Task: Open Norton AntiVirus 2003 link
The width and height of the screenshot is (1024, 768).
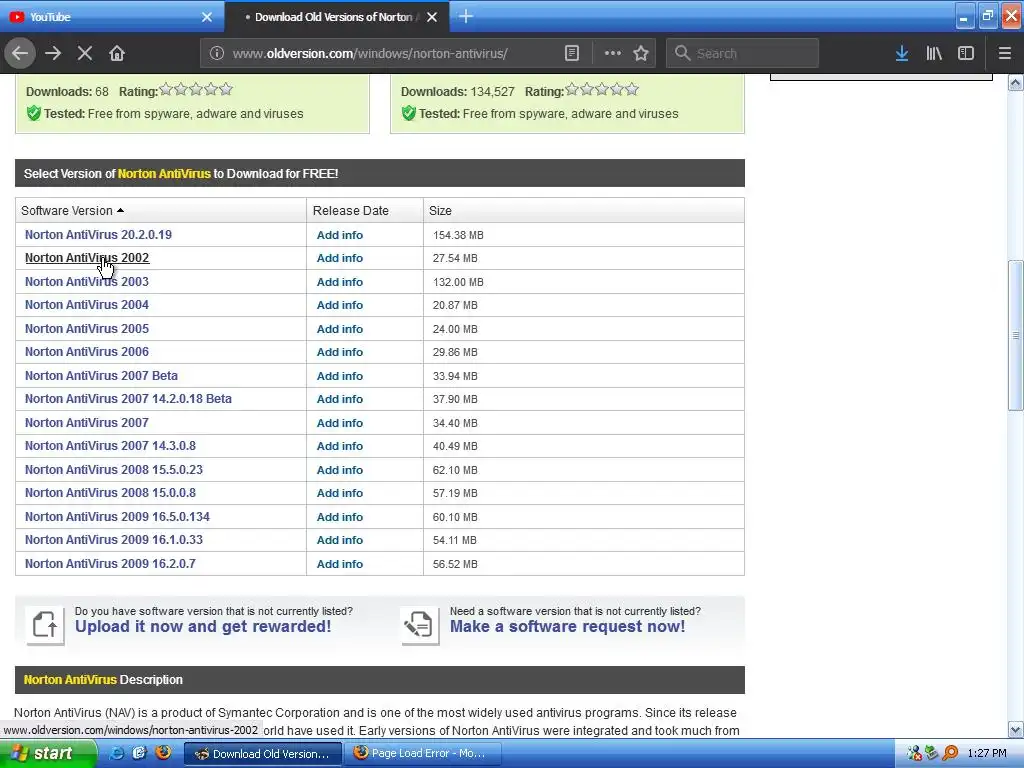Action: (x=87, y=281)
